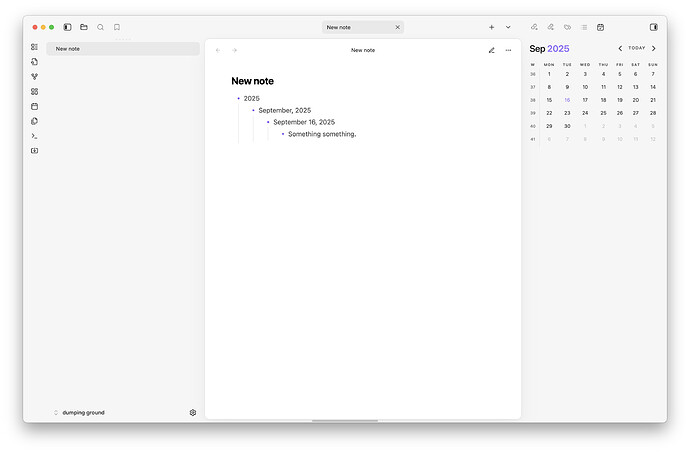Click the text Something something.

click(x=322, y=134)
